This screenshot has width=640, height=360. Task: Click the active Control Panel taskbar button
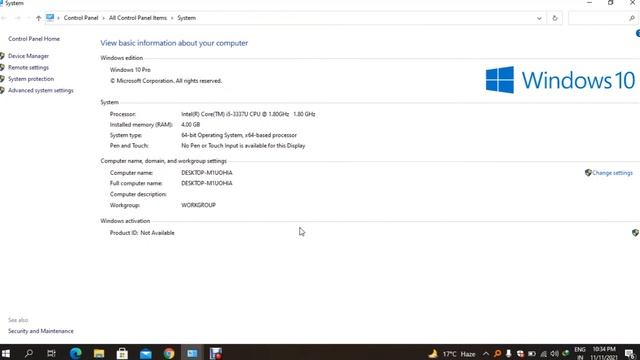[192, 353]
